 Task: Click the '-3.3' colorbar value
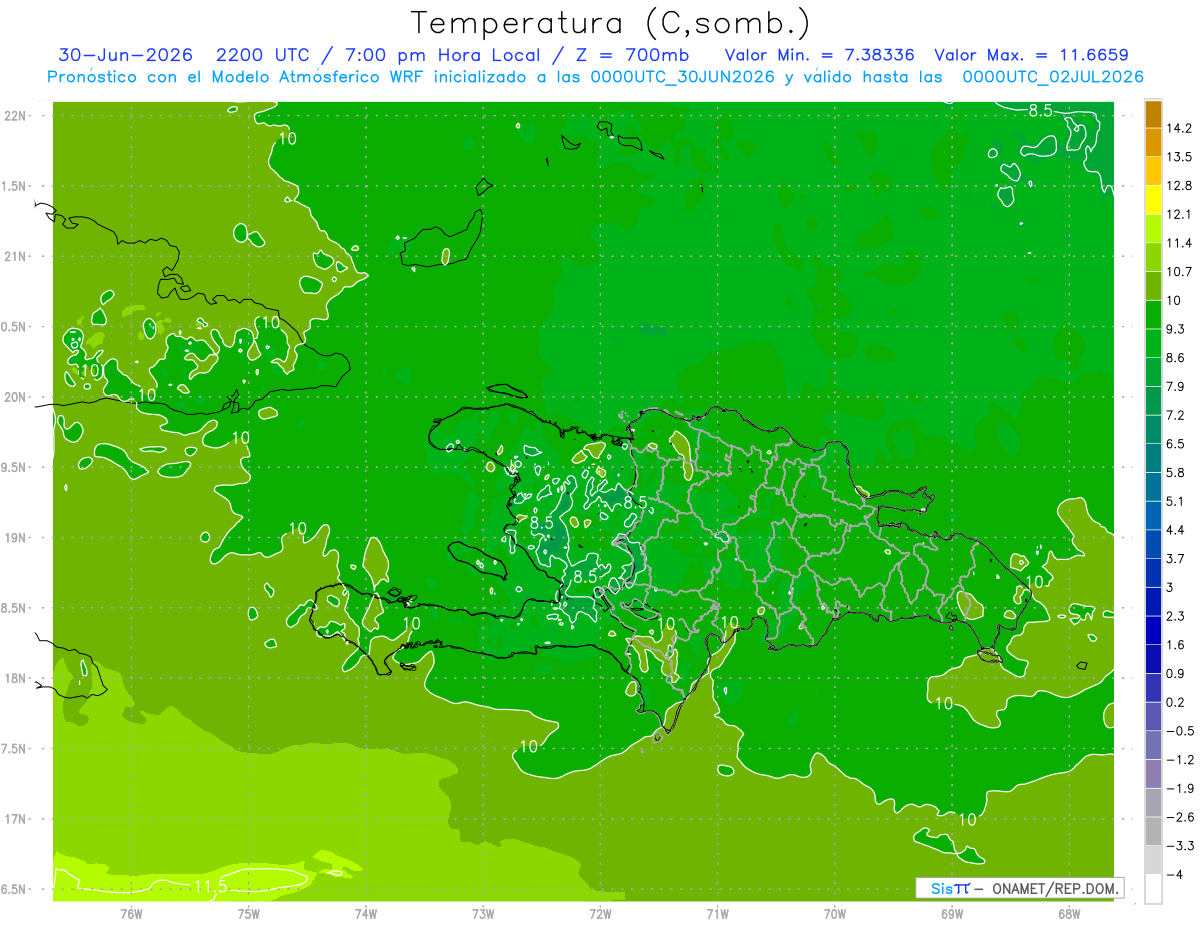[x=1180, y=846]
